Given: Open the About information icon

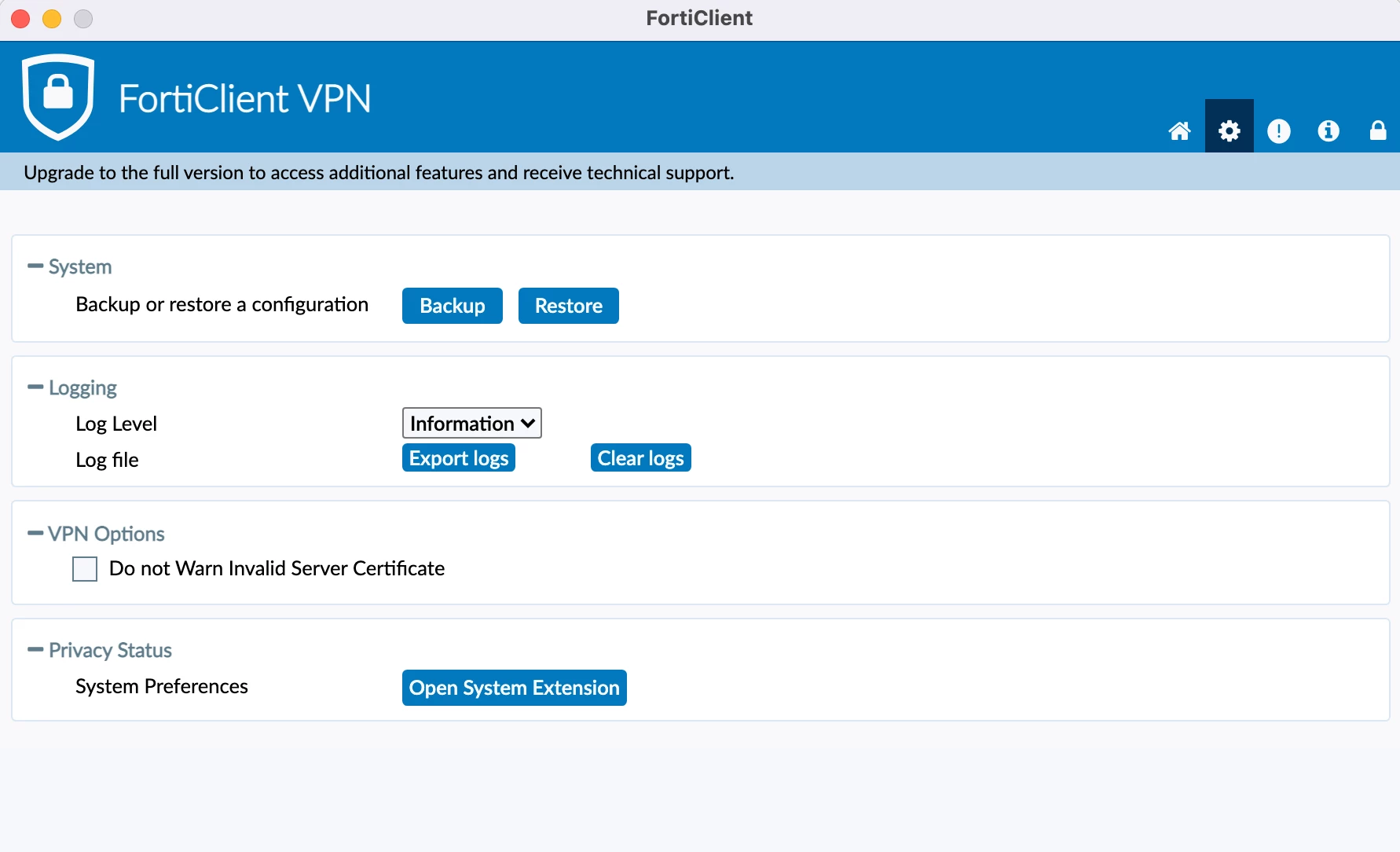Looking at the screenshot, I should 1329,130.
